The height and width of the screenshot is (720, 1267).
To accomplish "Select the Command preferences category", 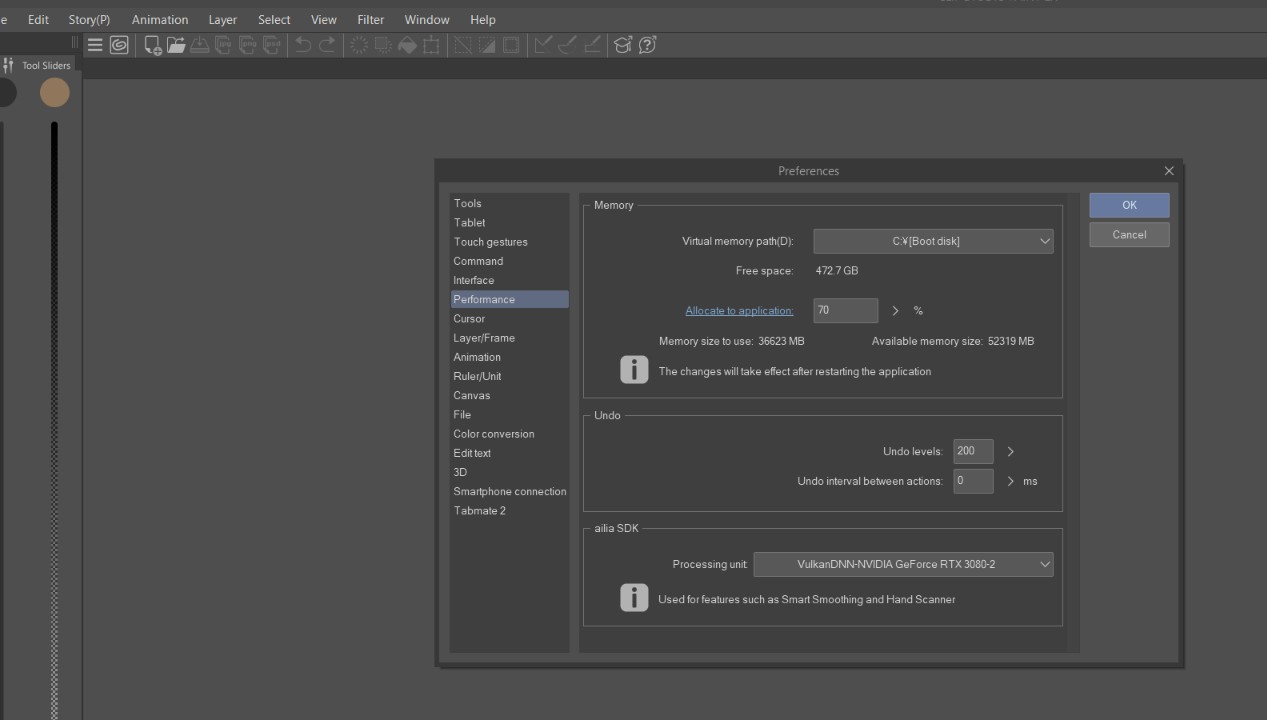I will click(509, 261).
